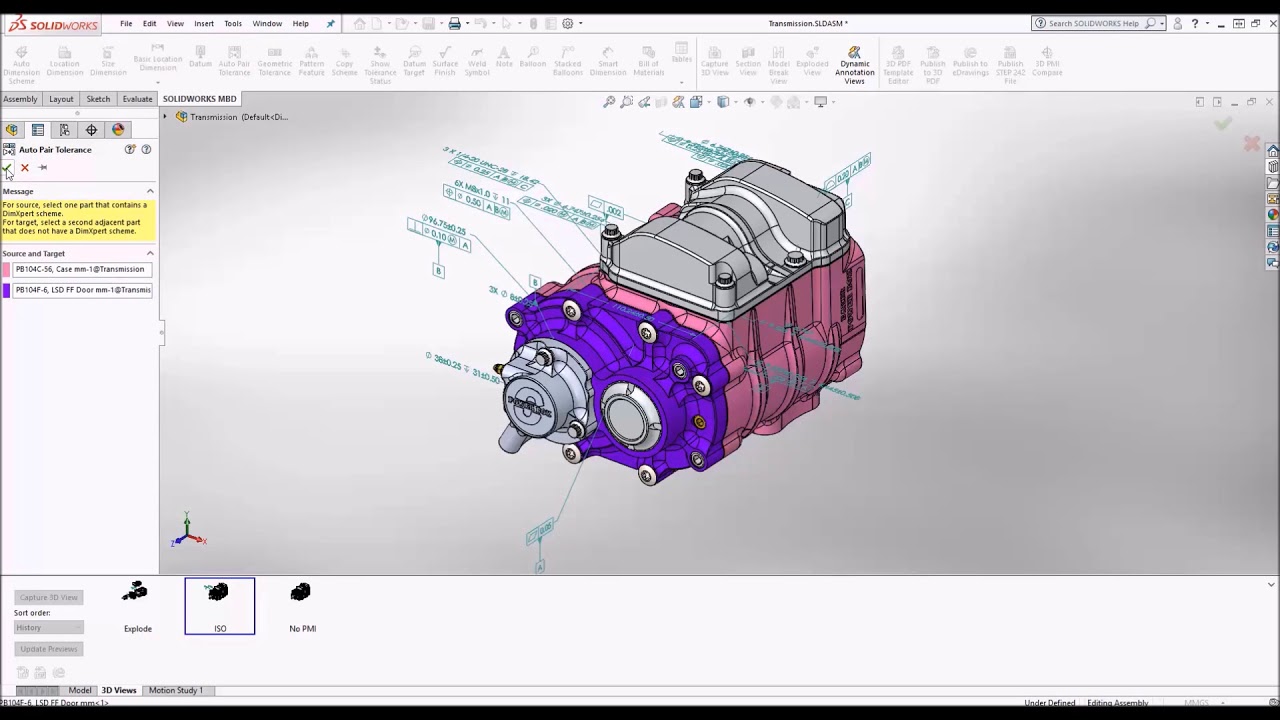1280x720 pixels.
Task: Click Dynamic Annotation Views in the ribbon
Action: [x=854, y=64]
